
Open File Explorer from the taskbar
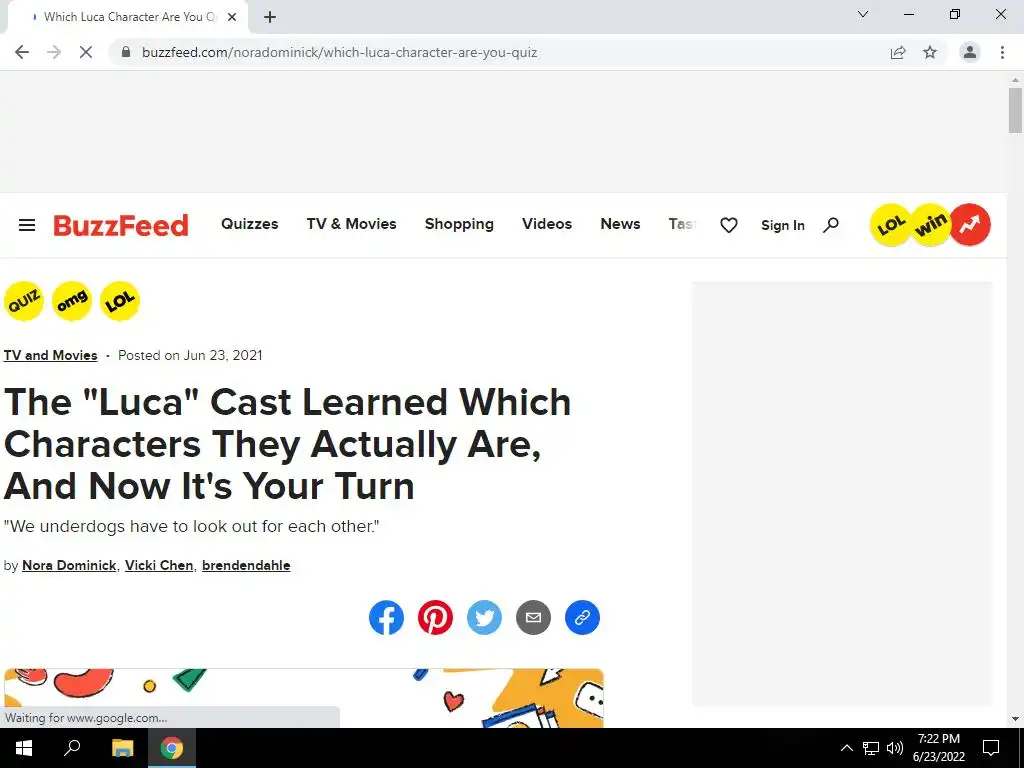pos(122,748)
